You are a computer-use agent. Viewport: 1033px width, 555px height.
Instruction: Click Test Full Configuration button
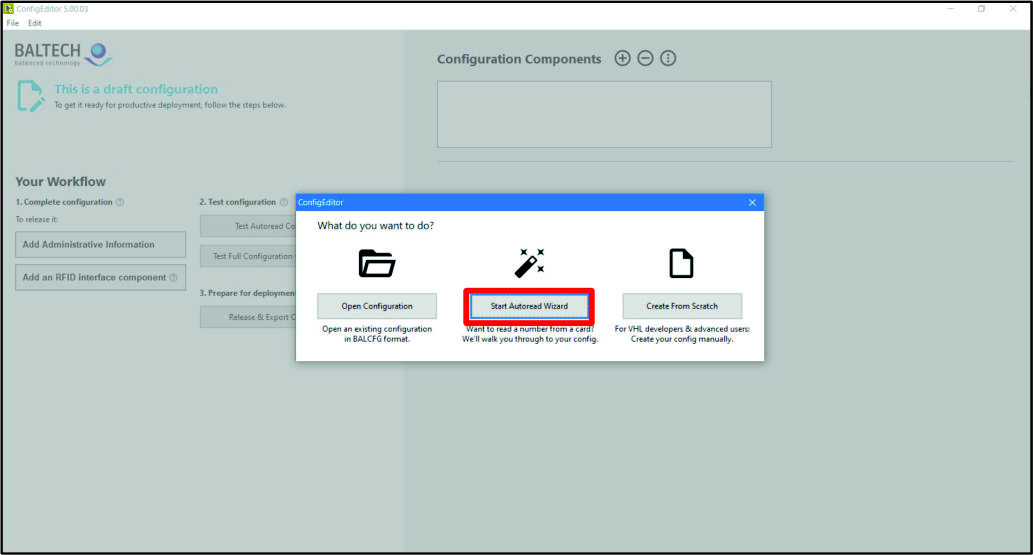[248, 256]
